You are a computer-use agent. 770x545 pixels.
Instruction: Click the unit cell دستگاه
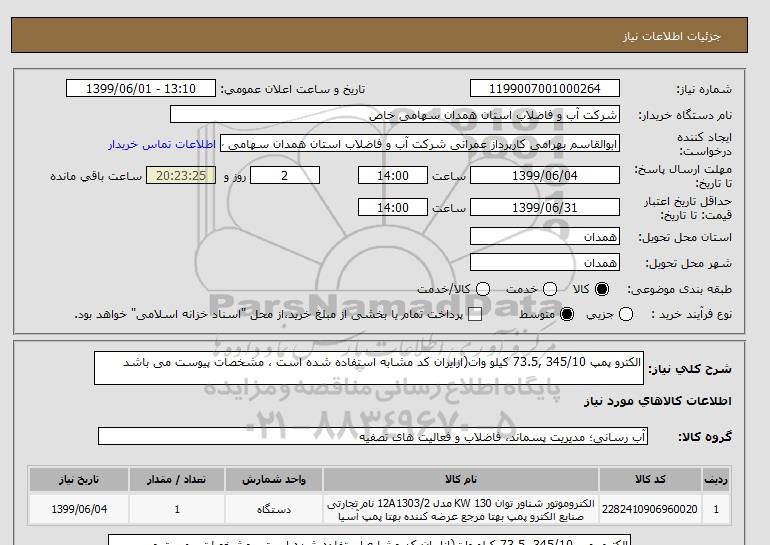pos(274,509)
